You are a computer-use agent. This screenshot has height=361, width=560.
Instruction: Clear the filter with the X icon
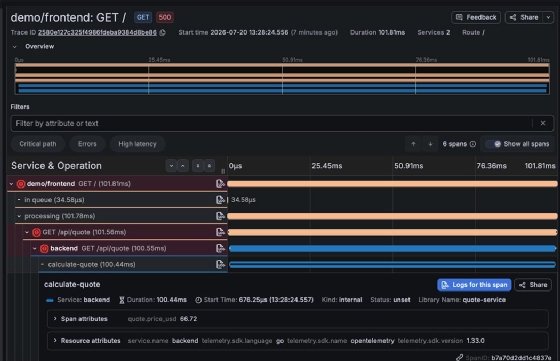pyautogui.click(x=543, y=123)
